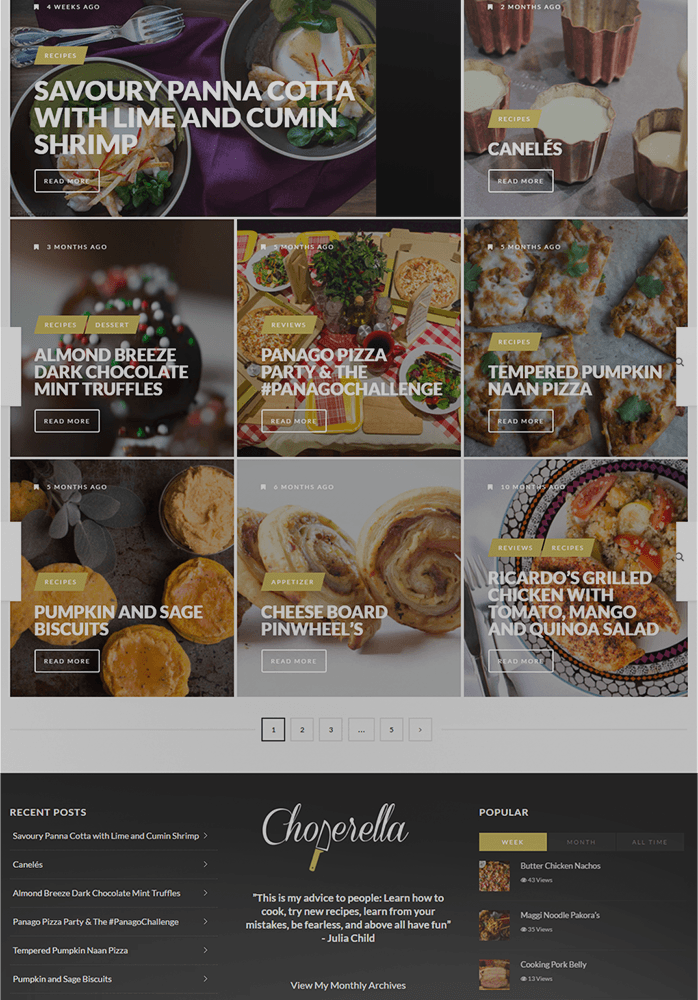Click chevron beside Pumpkin and Sage Biscuits link
The height and width of the screenshot is (1000, 698).
click(205, 979)
